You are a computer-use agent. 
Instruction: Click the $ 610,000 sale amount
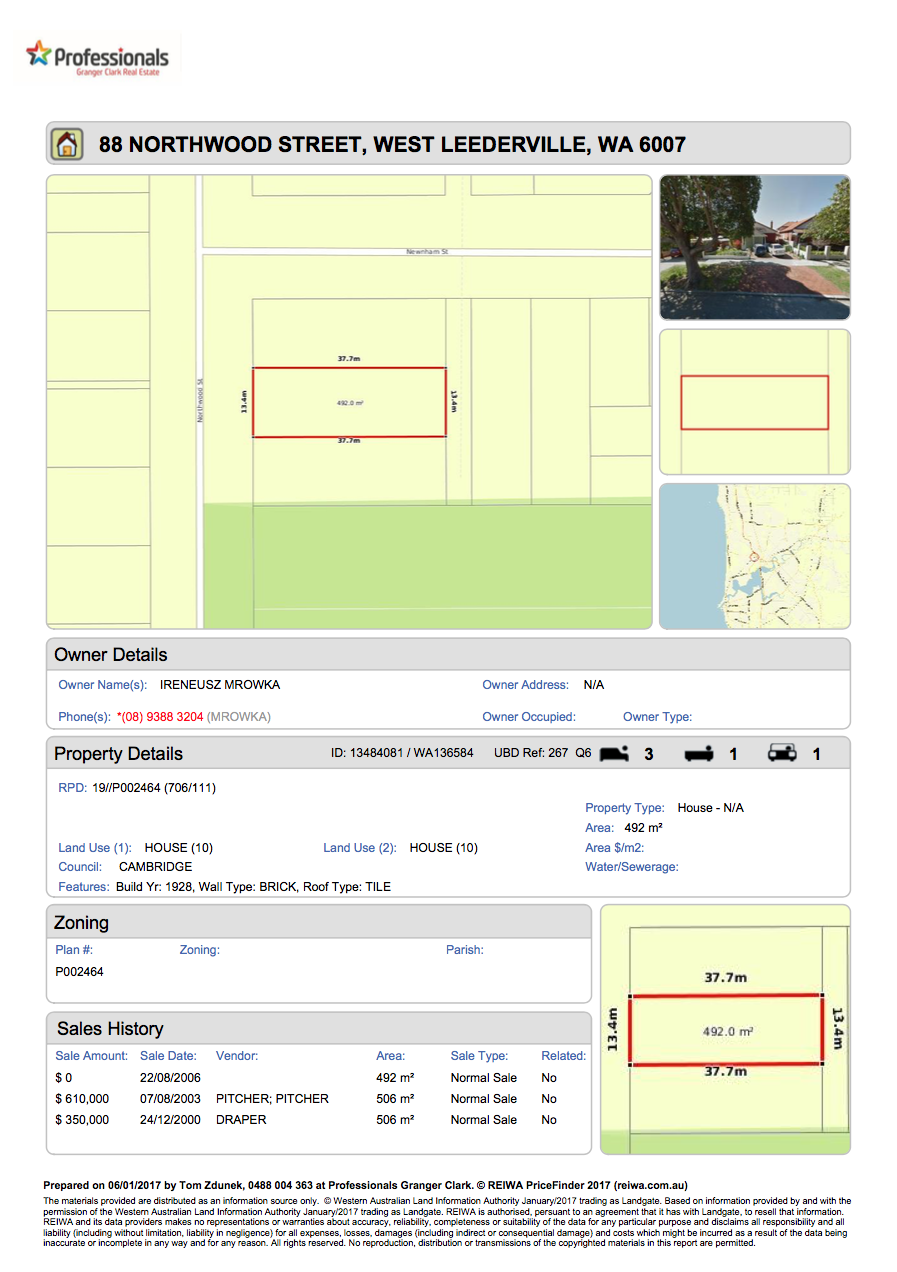pos(82,1099)
